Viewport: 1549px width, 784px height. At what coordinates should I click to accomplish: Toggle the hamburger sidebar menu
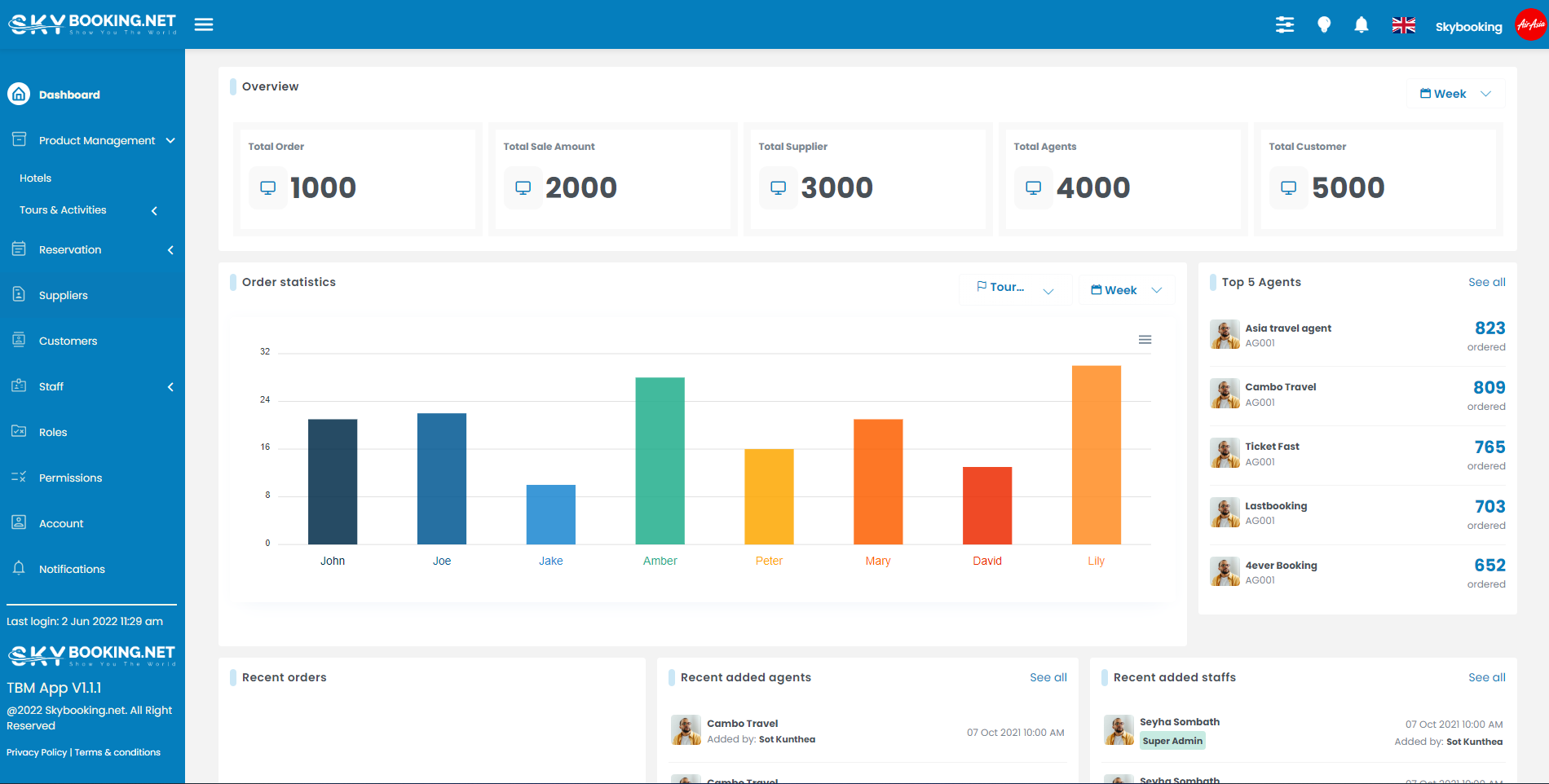click(204, 24)
